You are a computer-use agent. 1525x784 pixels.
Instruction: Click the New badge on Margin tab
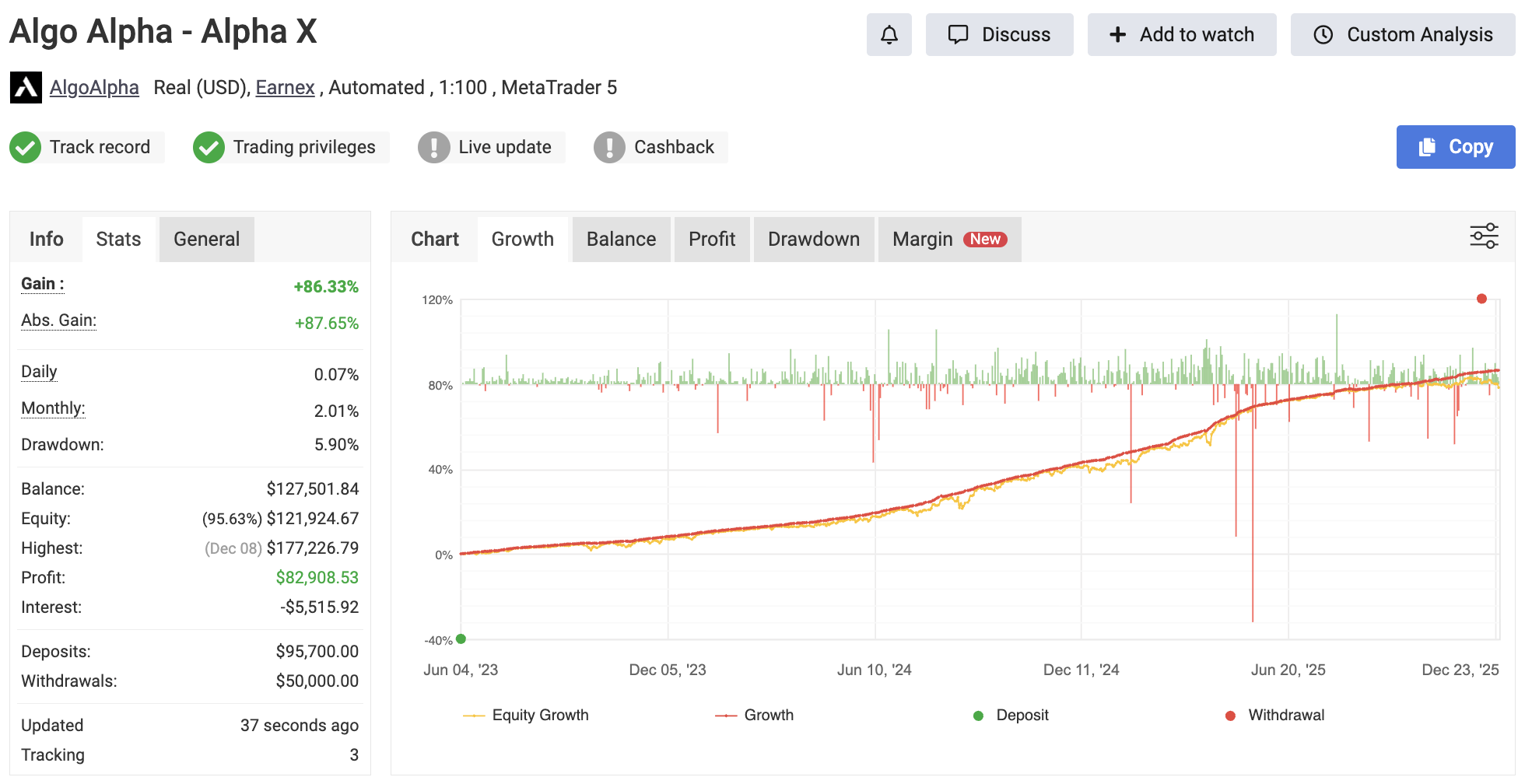985,240
